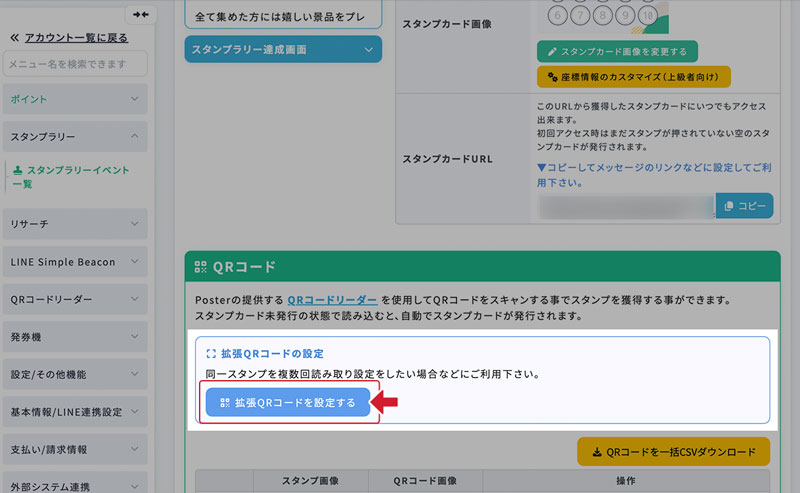Viewport: 800px width, 493px height.
Task: Click スタンプカード画像を変更する button
Action: click(x=617, y=51)
